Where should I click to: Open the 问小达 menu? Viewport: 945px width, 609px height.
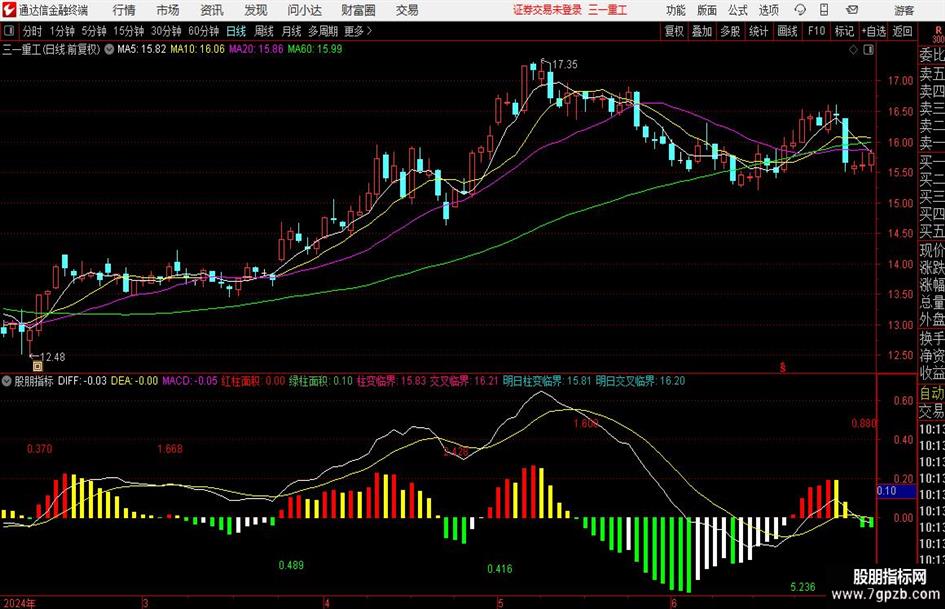tap(304, 10)
